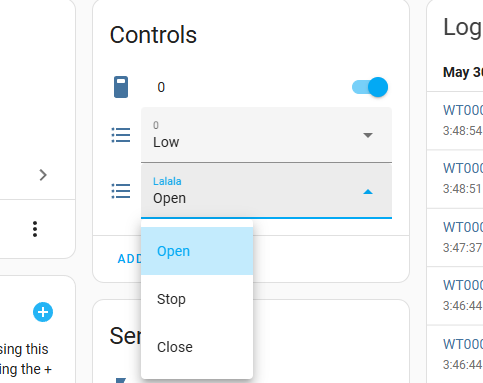Click the Controls card heading
The height and width of the screenshot is (383, 483).
pos(153,35)
